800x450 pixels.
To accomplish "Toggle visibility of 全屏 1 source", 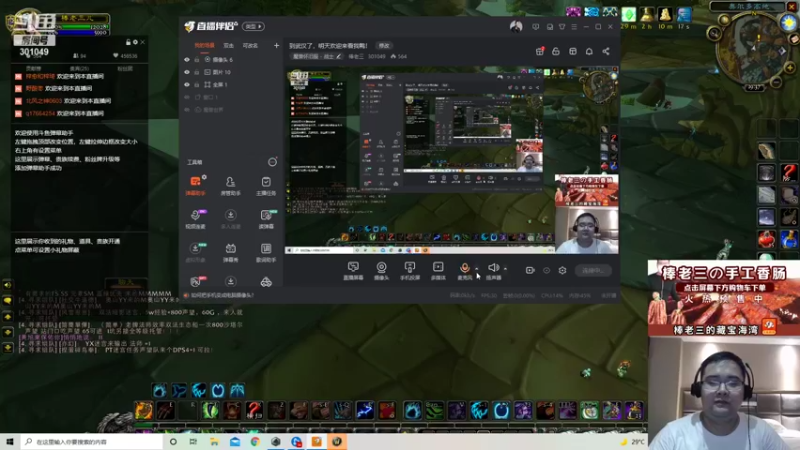I will 187,85.
